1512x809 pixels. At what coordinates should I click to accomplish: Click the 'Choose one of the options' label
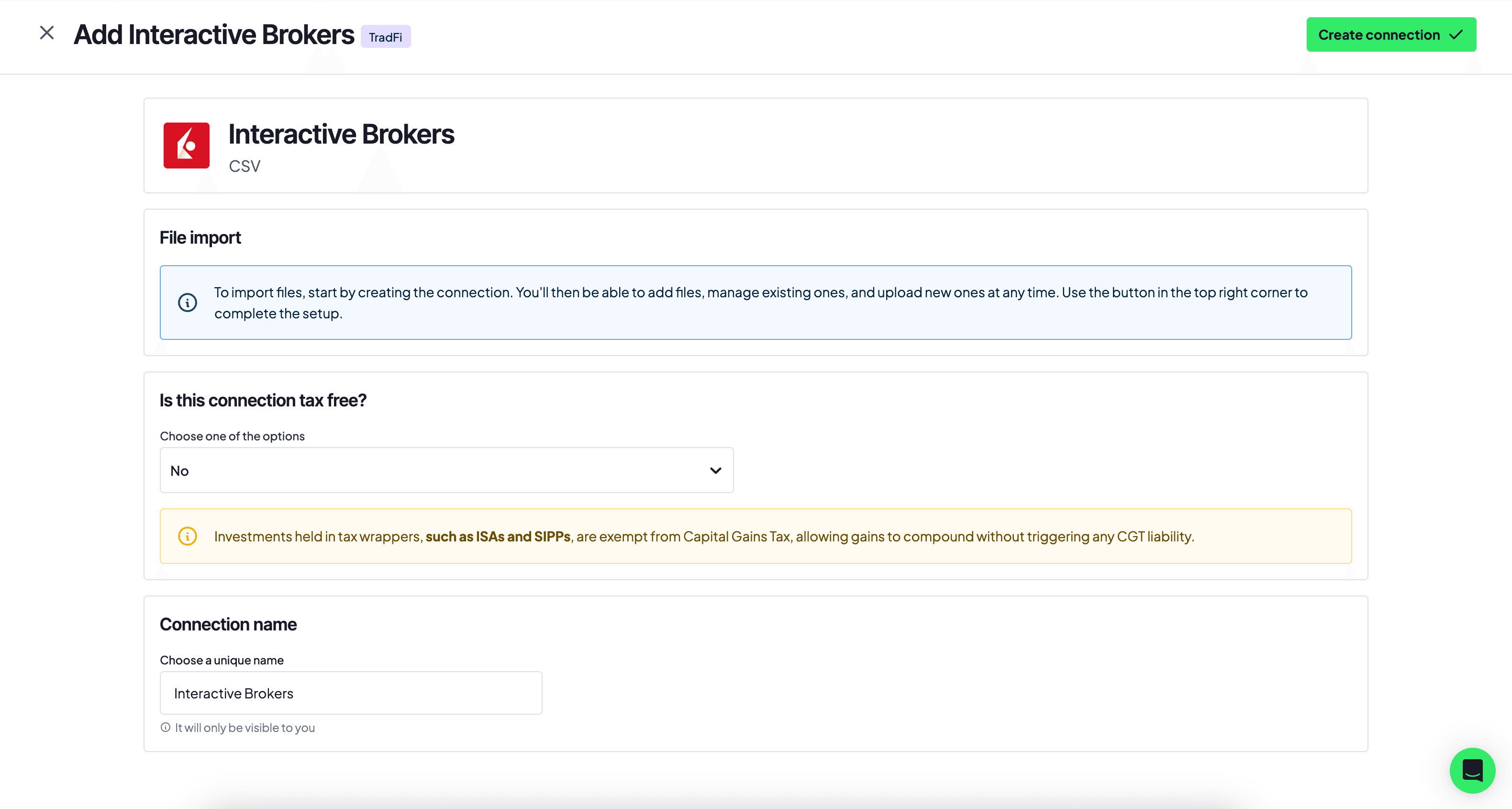233,436
